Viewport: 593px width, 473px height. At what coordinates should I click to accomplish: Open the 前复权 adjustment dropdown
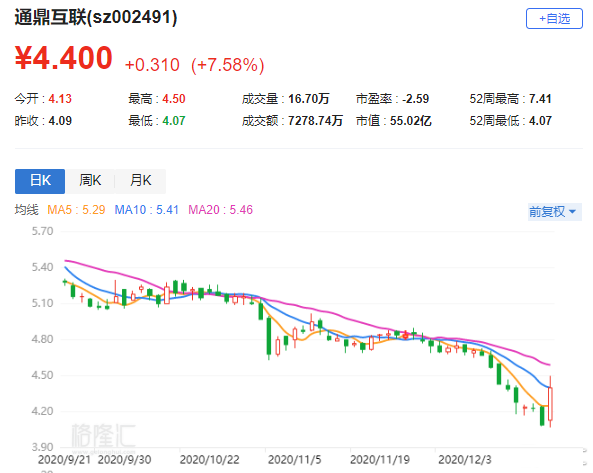(x=554, y=211)
